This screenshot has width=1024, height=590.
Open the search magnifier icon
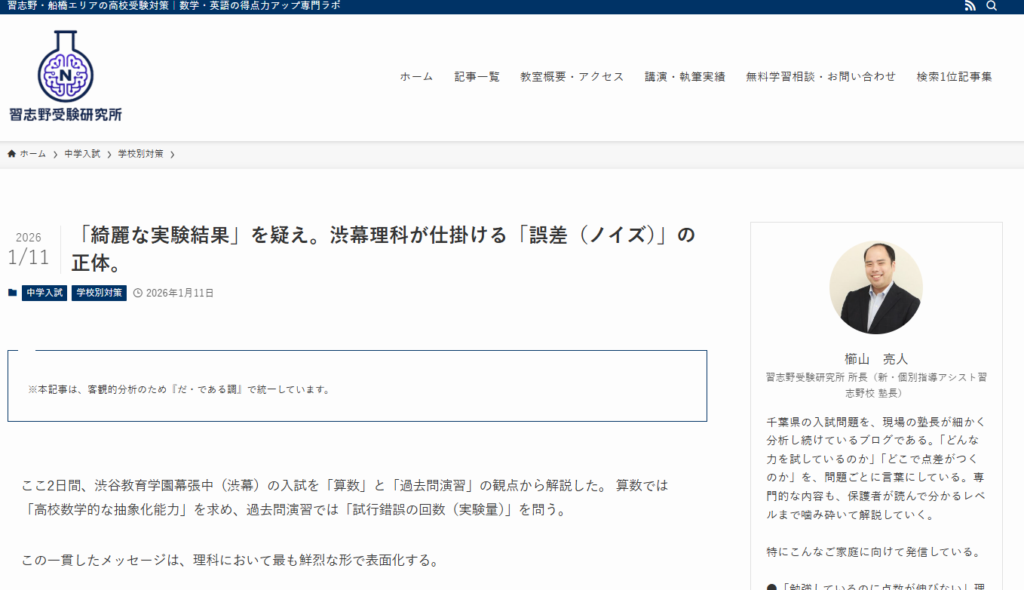click(x=992, y=6)
